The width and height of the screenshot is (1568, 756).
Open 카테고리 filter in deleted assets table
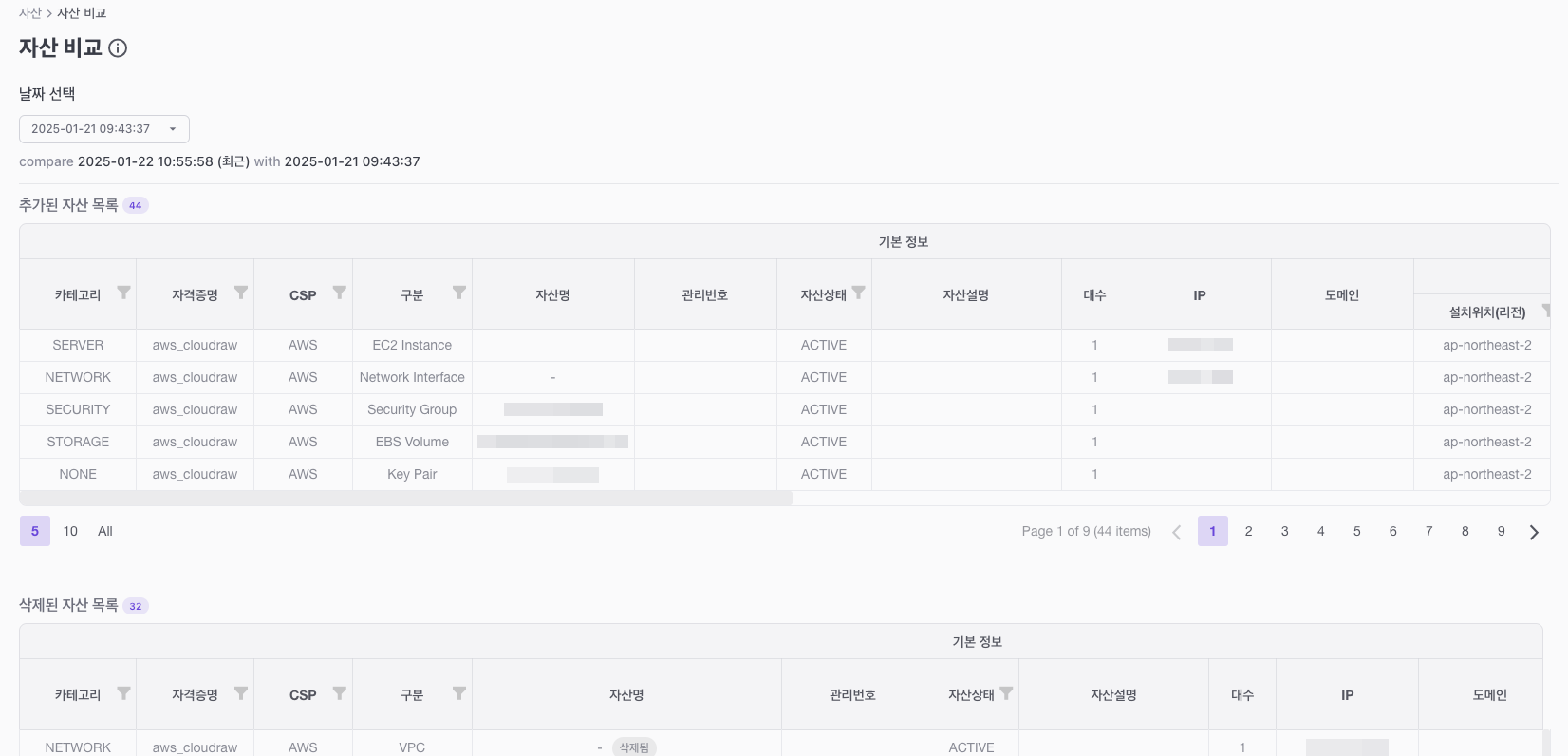pos(123,693)
